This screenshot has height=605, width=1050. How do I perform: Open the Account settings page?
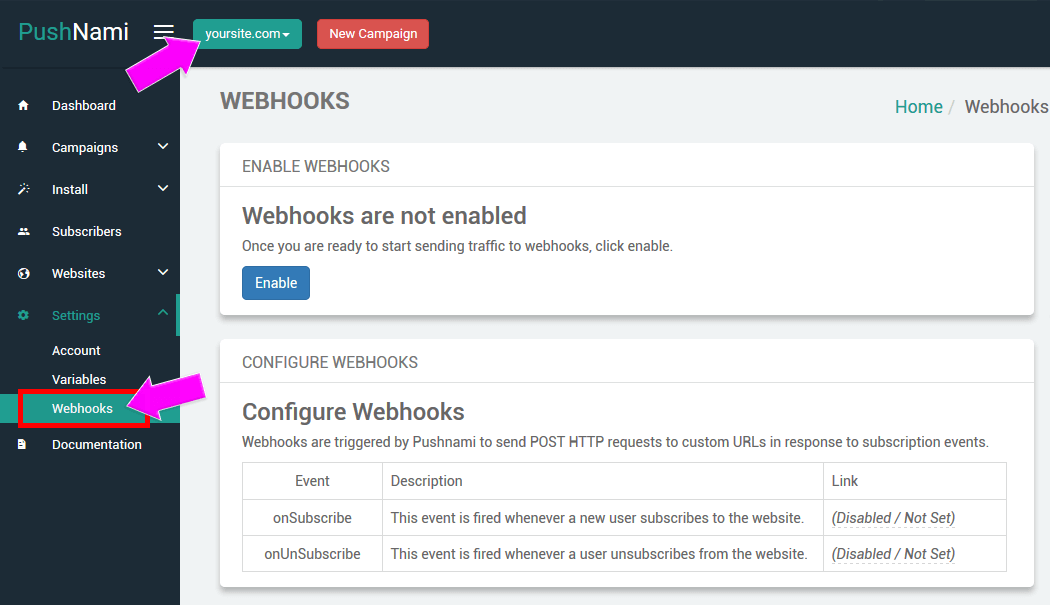click(x=76, y=351)
